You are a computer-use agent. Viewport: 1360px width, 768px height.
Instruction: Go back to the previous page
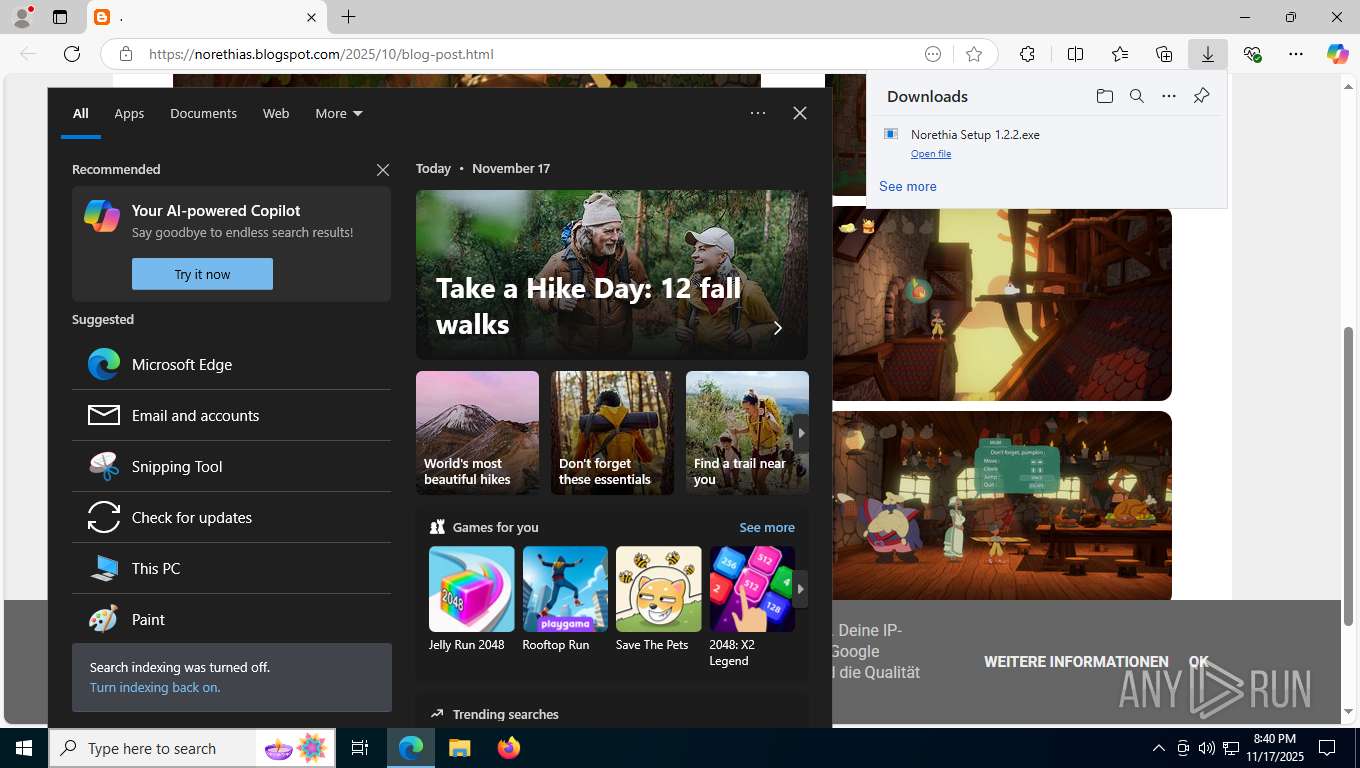pos(28,54)
